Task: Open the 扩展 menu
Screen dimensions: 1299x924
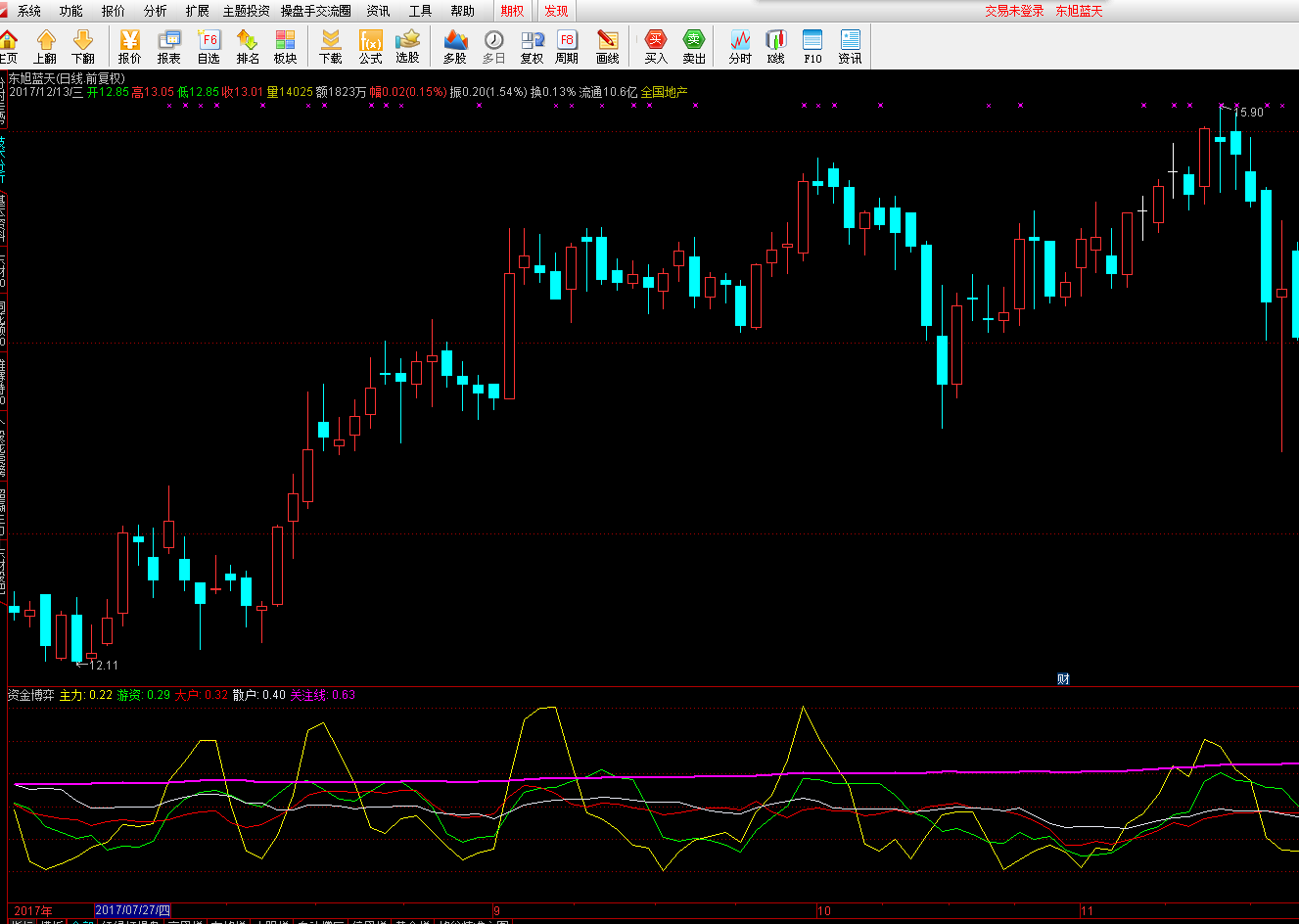Action: click(197, 11)
